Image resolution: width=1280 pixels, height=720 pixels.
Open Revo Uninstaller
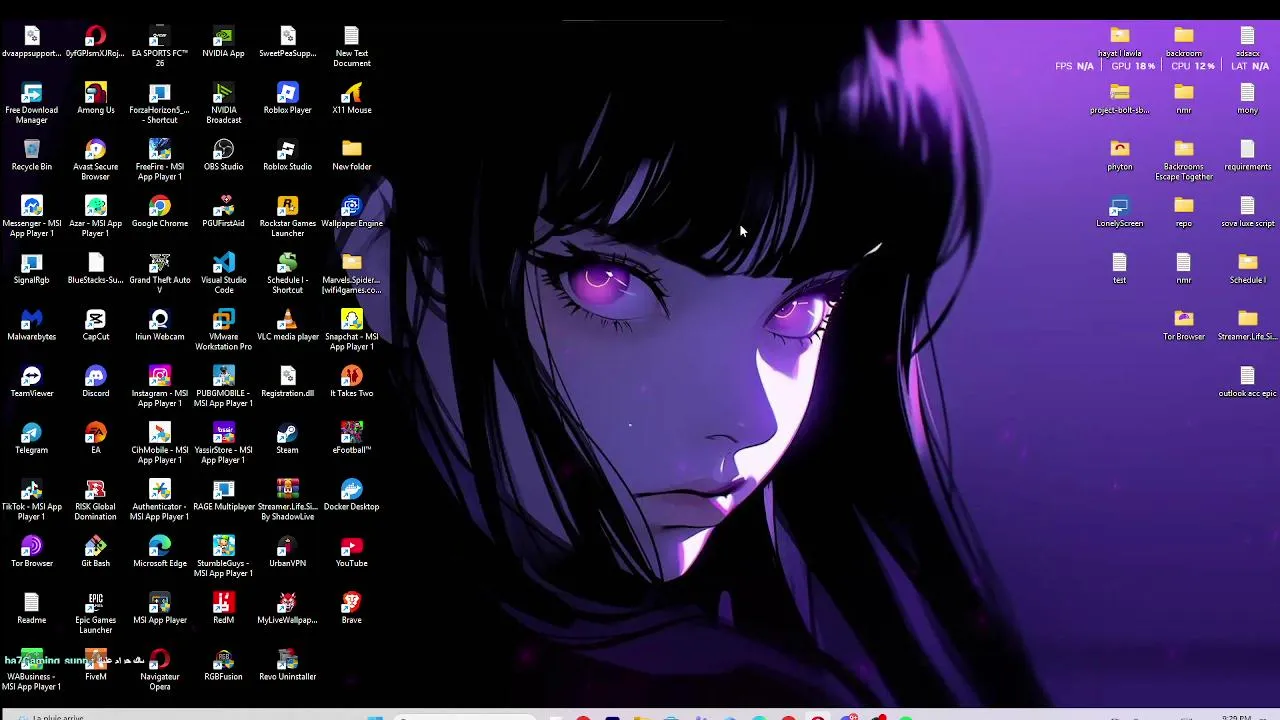pyautogui.click(x=287, y=666)
